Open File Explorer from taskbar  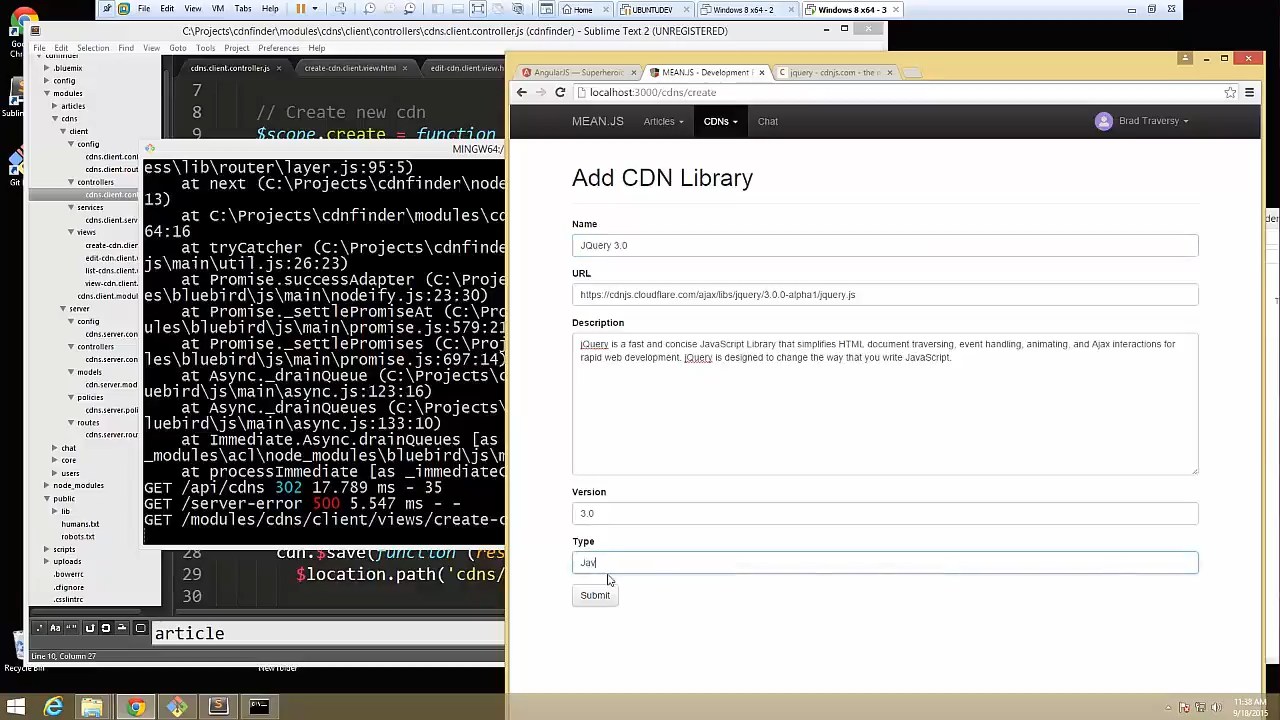(x=92, y=707)
